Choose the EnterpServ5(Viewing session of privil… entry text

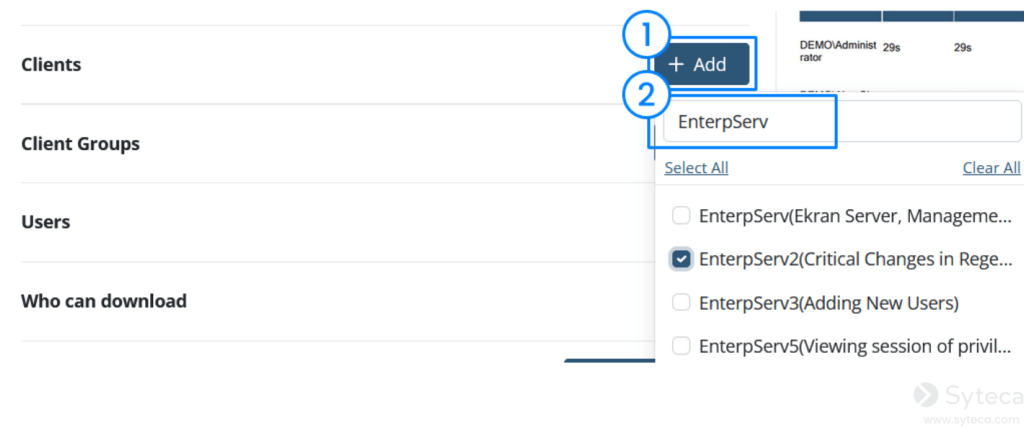(x=856, y=346)
